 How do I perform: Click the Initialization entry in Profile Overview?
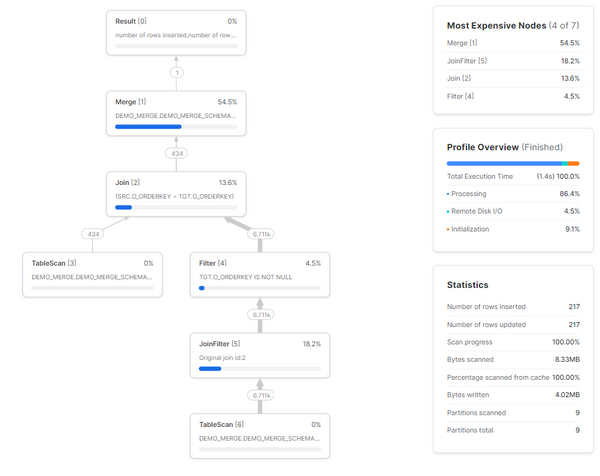512,229
